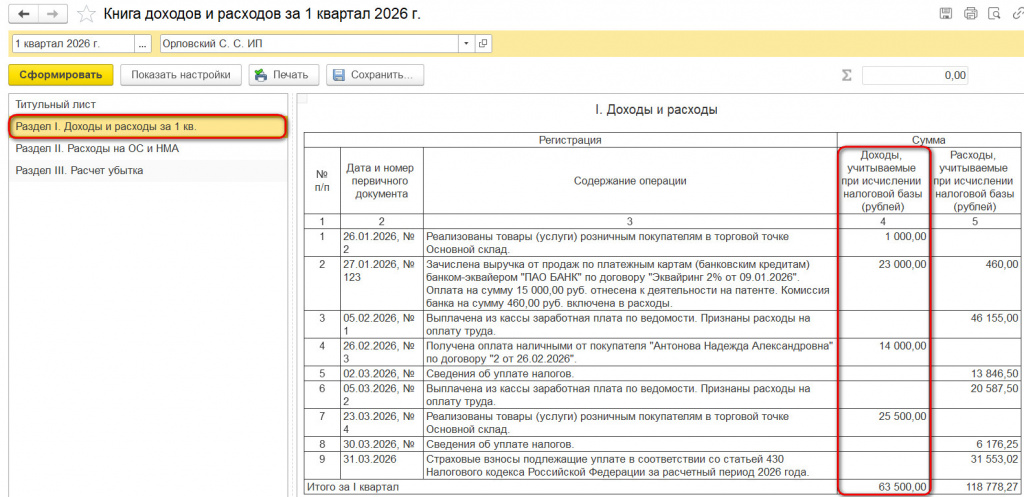Click the heading "I. Доходы и расходы"
Image resolution: width=1024 pixels, height=497 pixels.
coord(656,110)
